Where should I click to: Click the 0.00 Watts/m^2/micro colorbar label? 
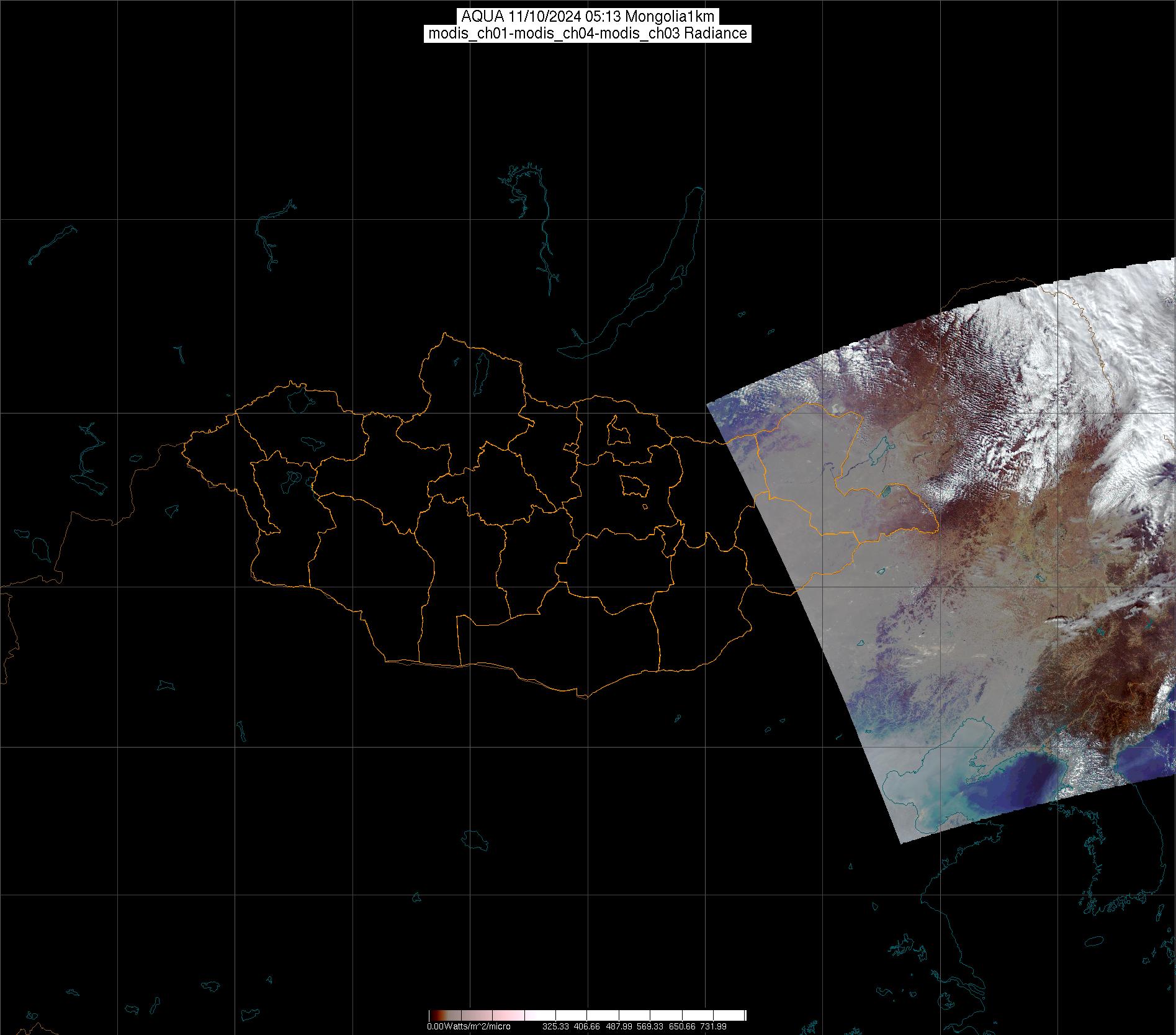[x=469, y=1026]
